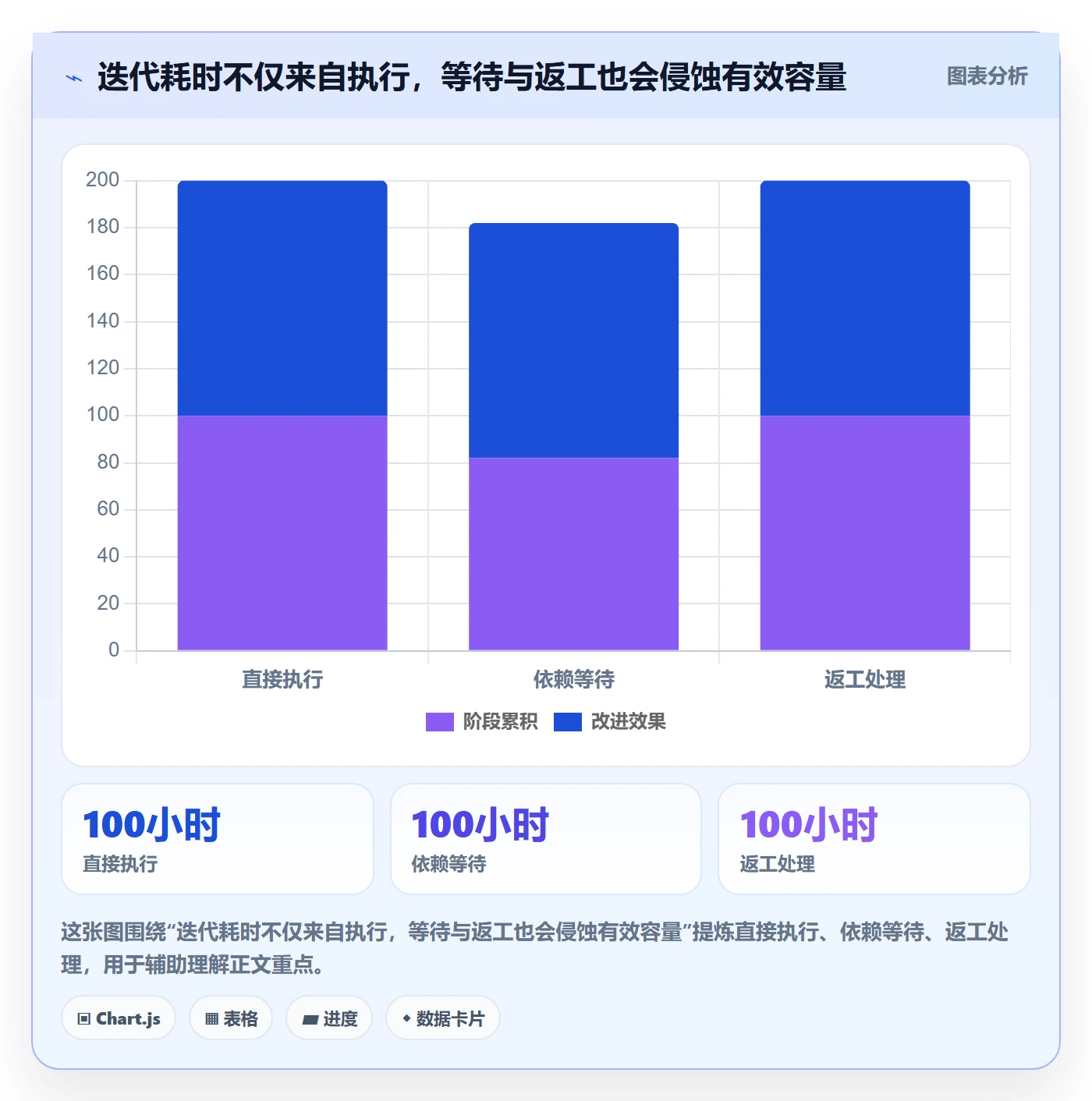Toggle the 改进效果 legend swatch
1092x1101 pixels.
567,722
